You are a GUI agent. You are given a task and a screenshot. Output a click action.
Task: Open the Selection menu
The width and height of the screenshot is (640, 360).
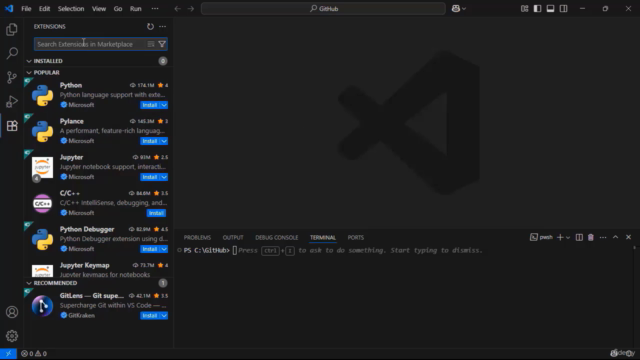point(71,9)
